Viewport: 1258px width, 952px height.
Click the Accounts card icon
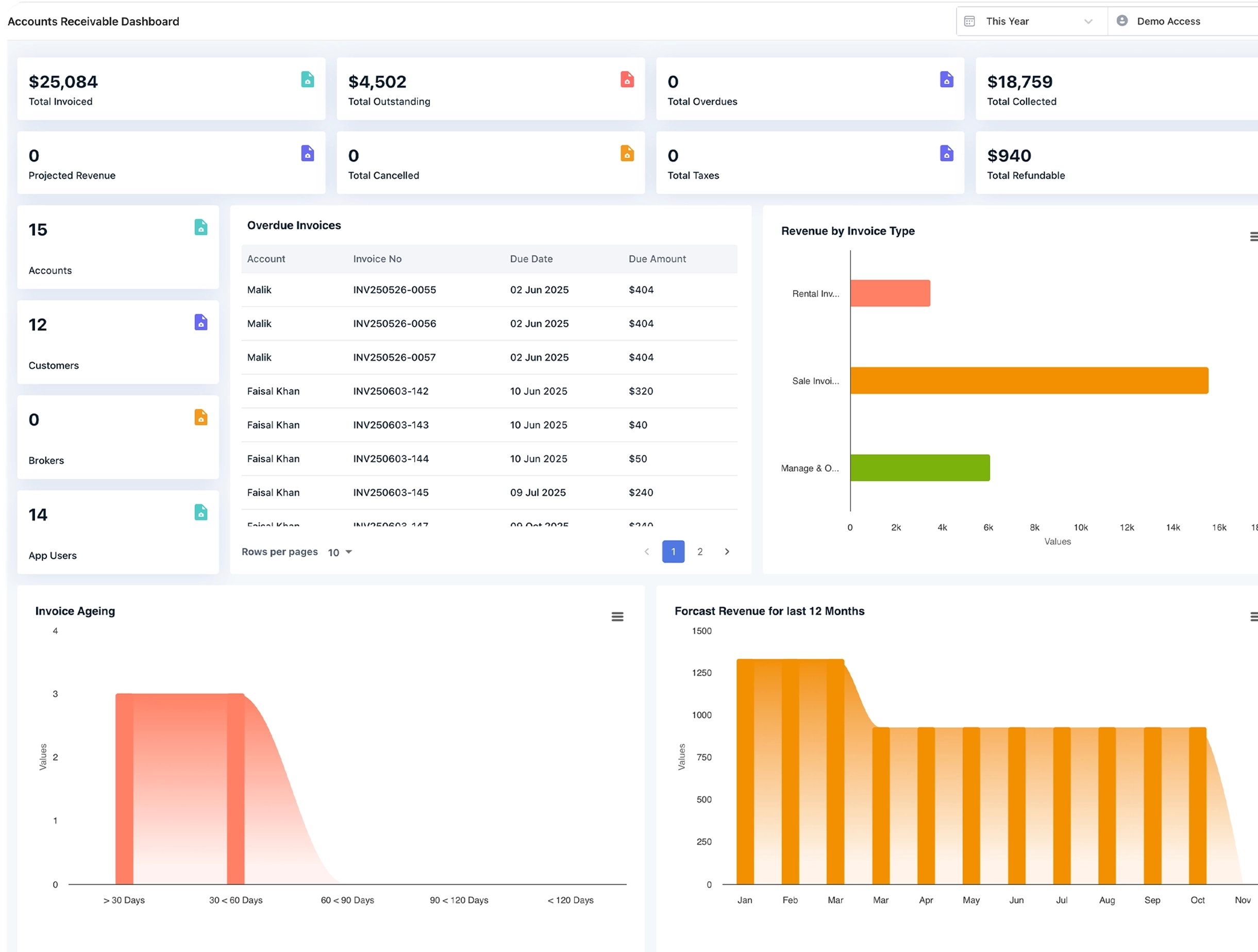point(201,227)
